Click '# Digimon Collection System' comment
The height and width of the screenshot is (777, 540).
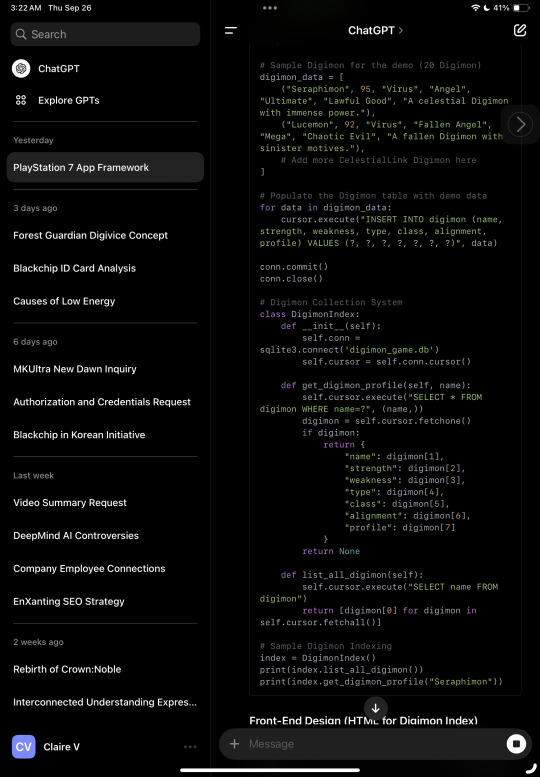pyautogui.click(x=331, y=302)
